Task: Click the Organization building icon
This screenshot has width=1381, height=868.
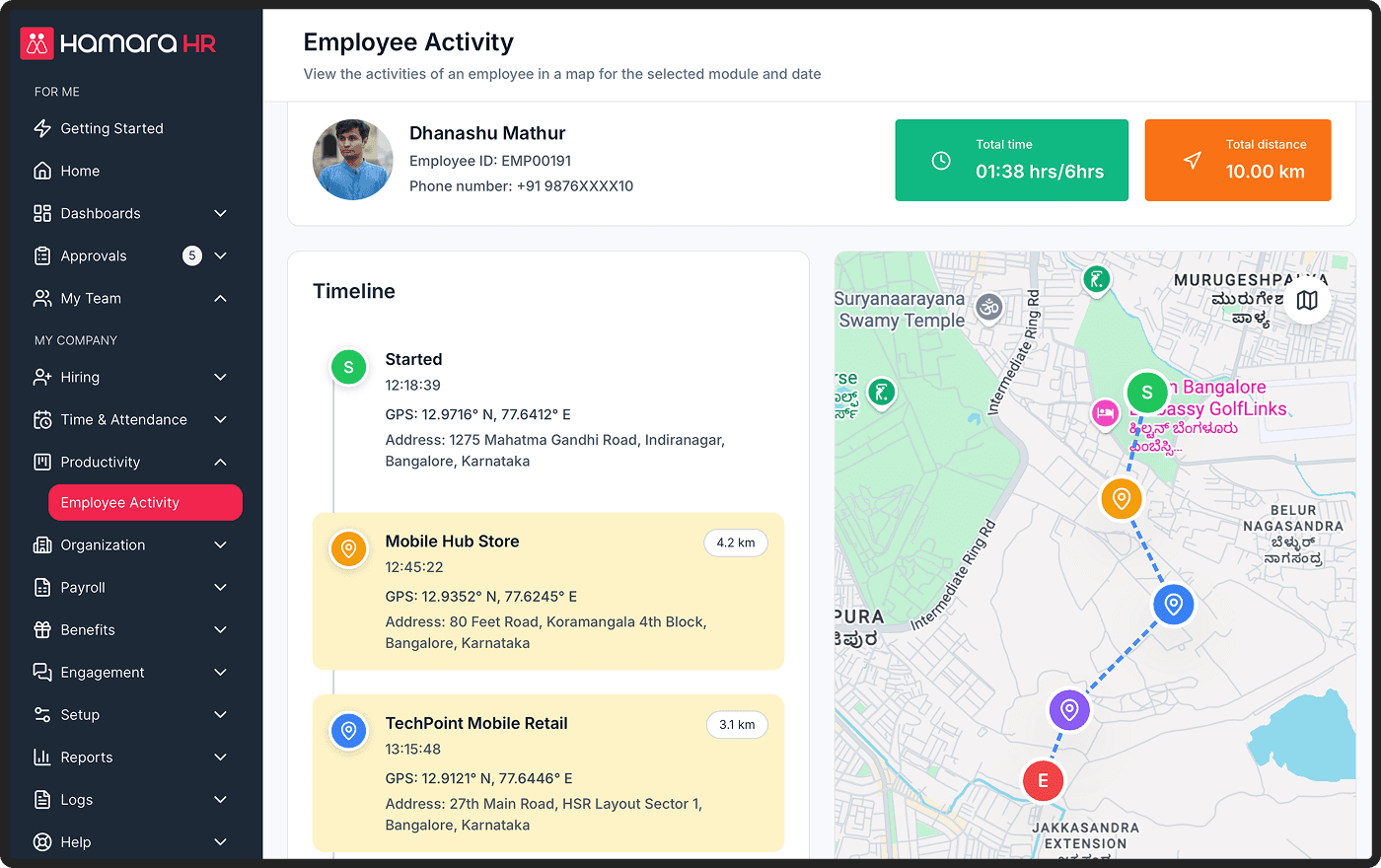Action: coord(42,544)
